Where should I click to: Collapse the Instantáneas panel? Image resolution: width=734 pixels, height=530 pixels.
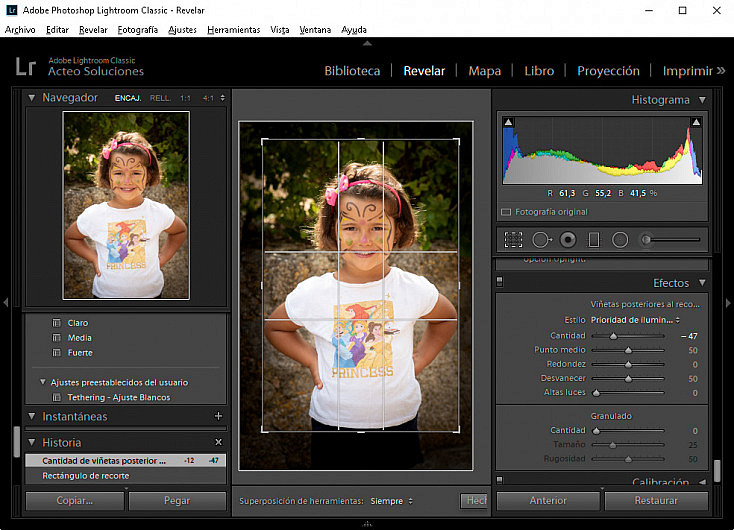31,416
